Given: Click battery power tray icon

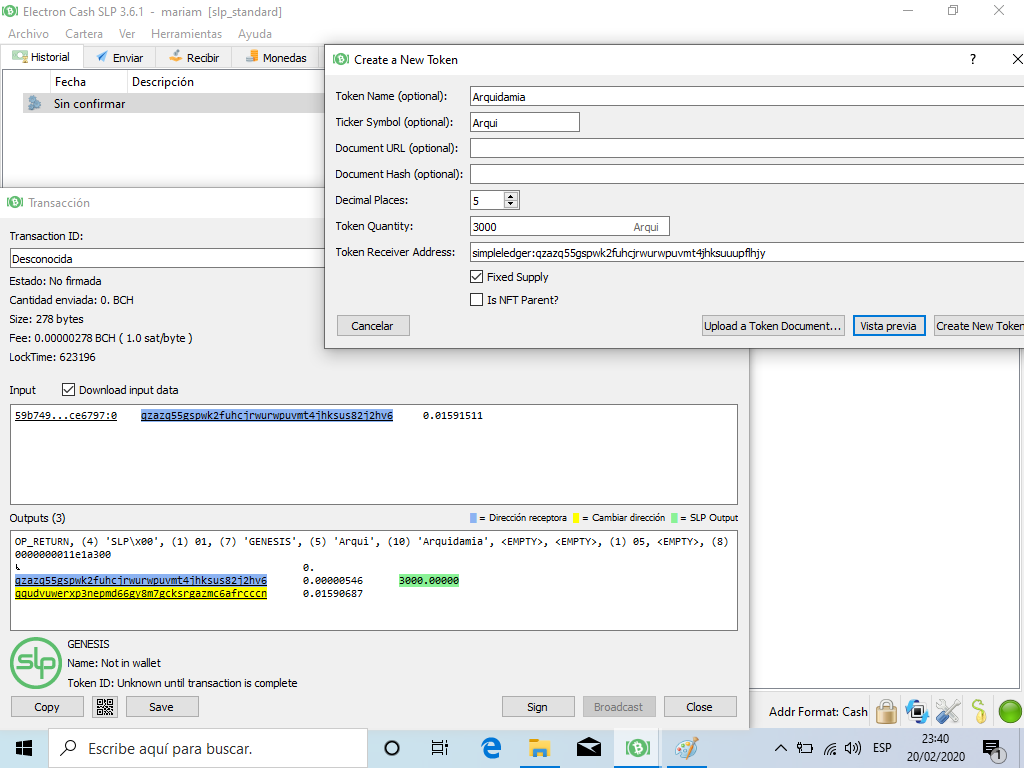Looking at the screenshot, I should tap(805, 748).
